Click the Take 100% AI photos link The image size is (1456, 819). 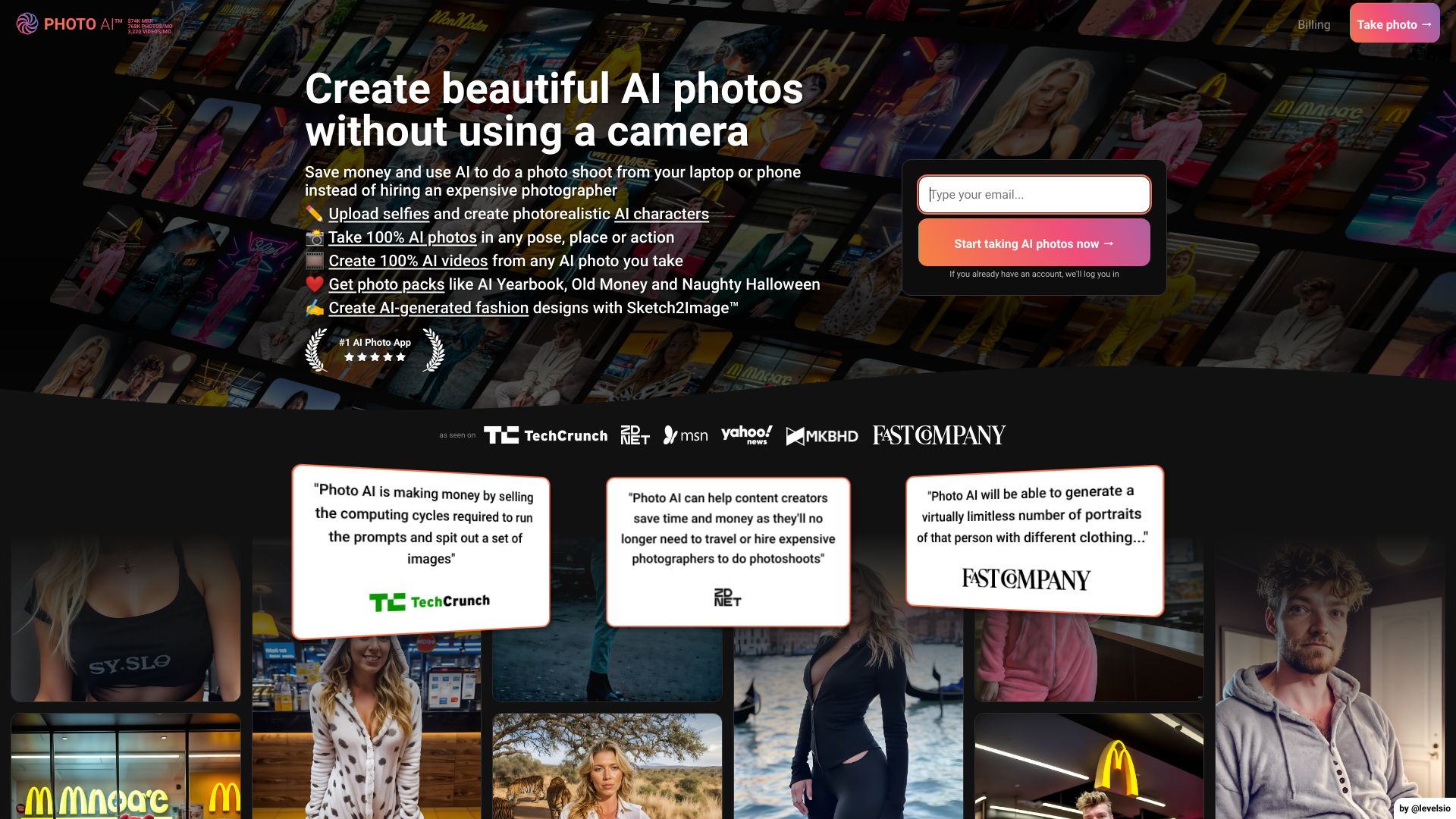click(403, 237)
